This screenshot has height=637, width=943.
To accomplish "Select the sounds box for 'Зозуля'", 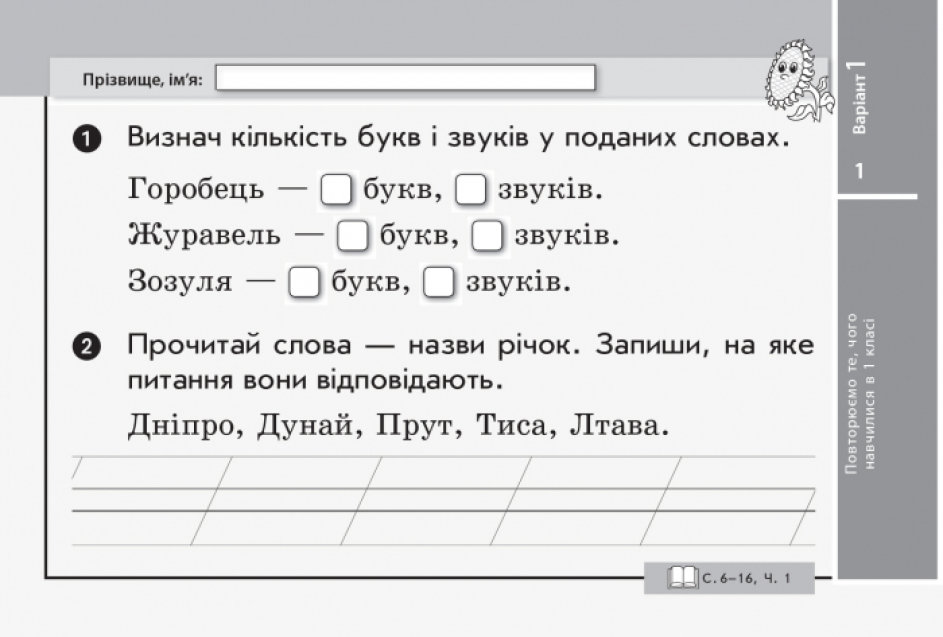I will click(438, 282).
